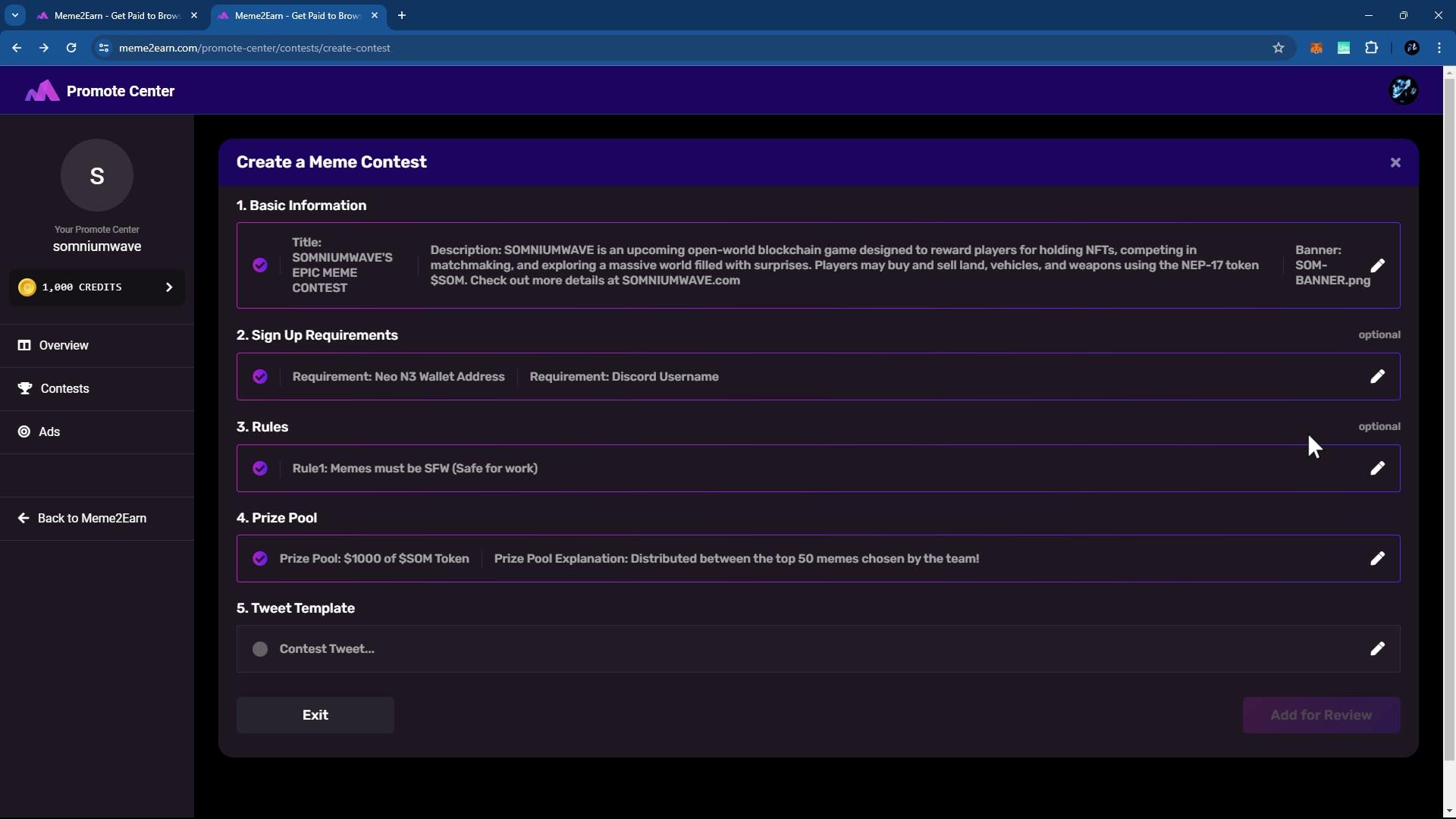This screenshot has height=819, width=1456.
Task: Click the unchecked Tweet Template status circle
Action: pyautogui.click(x=260, y=648)
